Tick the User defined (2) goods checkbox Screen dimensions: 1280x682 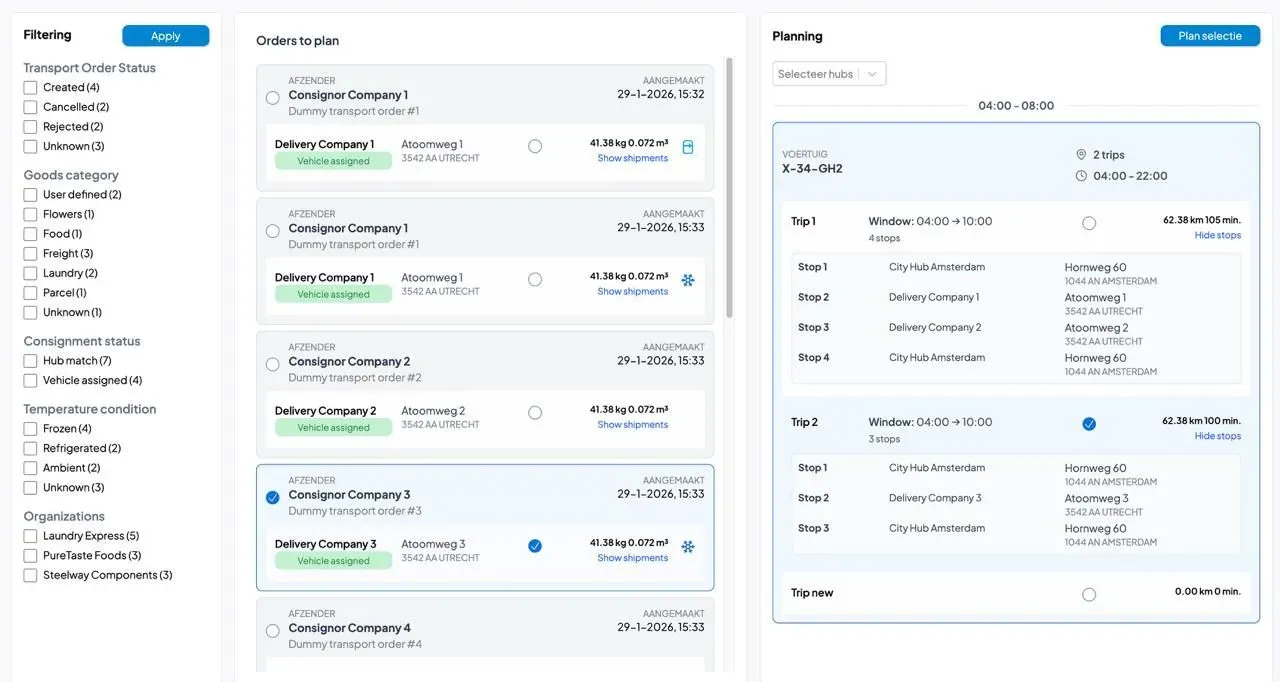(x=30, y=195)
